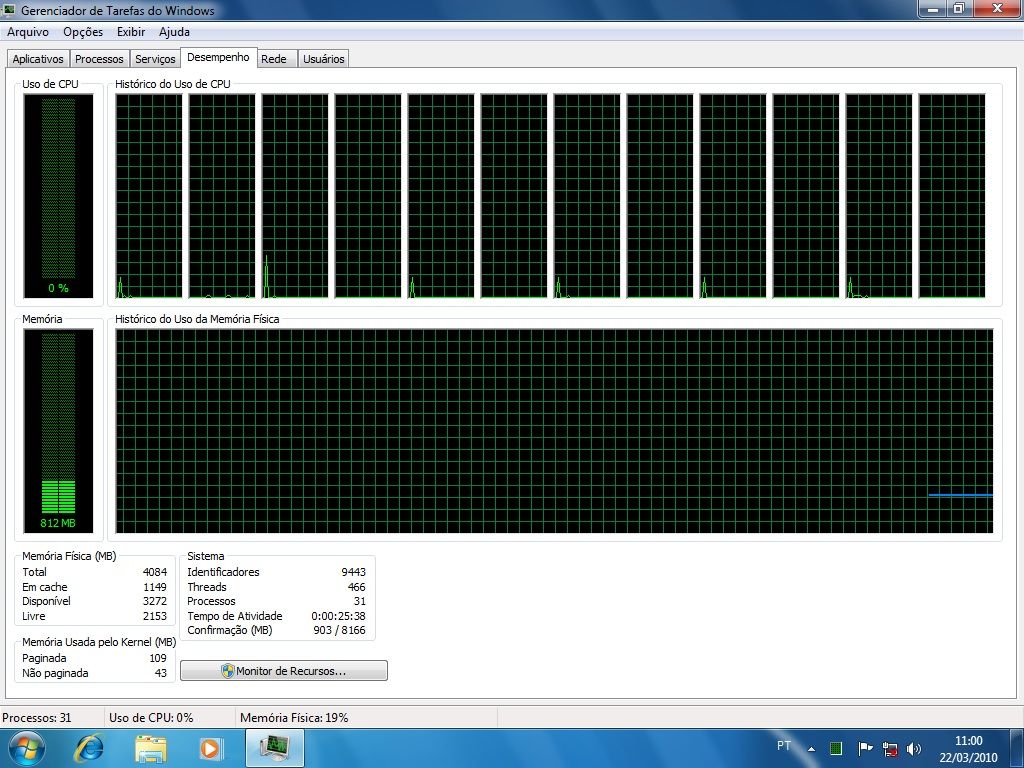Click the Task Manager title bar icon

click(x=9, y=10)
